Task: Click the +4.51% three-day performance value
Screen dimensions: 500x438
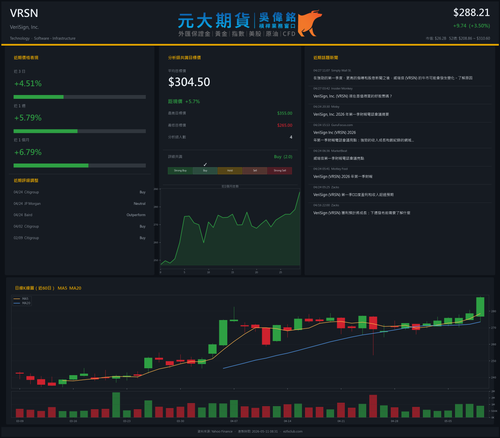Action: 28,83
